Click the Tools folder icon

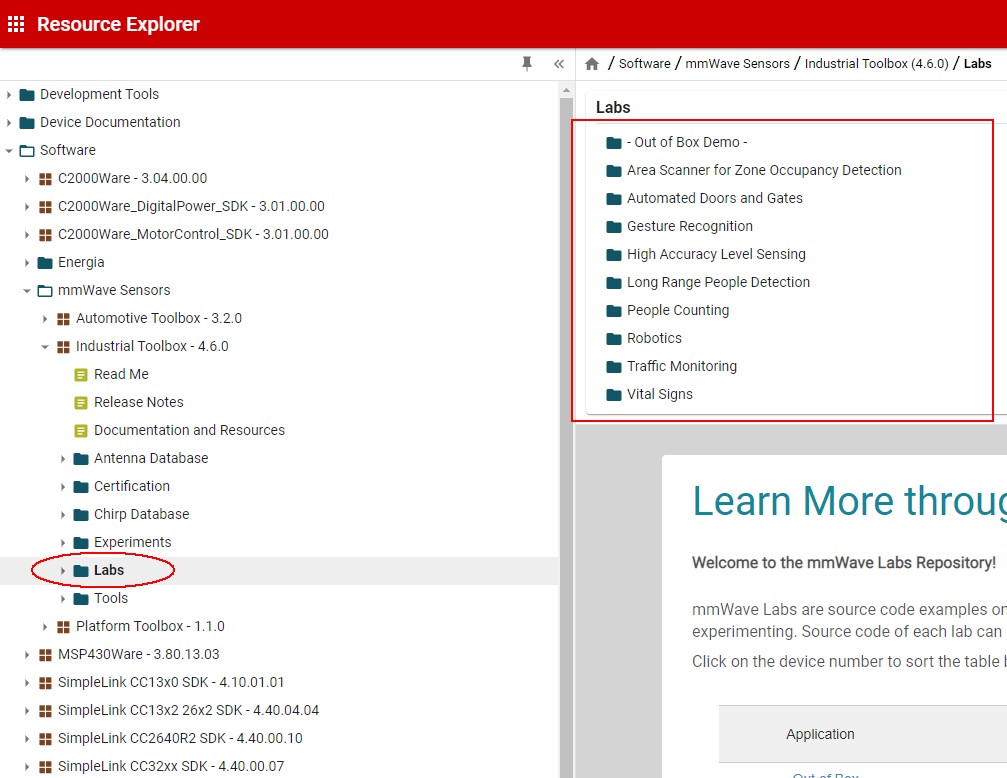click(81, 599)
